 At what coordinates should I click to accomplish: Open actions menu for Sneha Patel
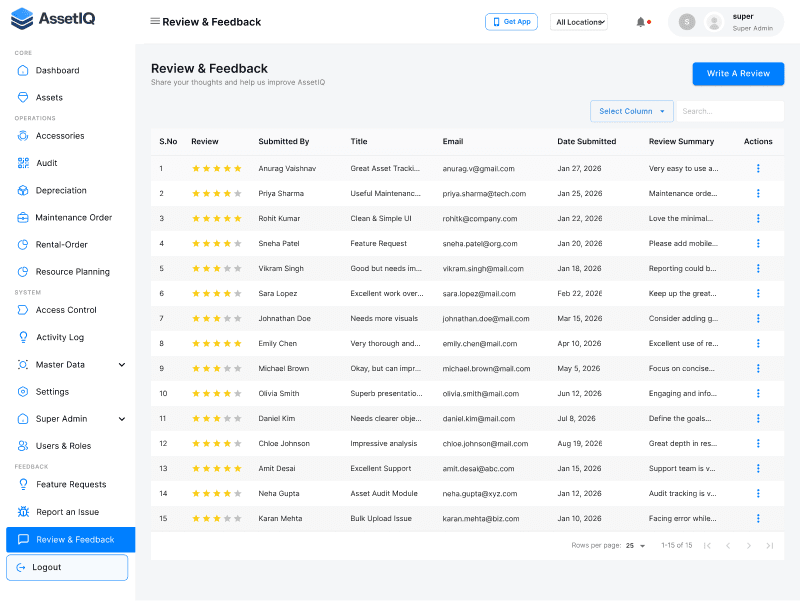tap(758, 243)
